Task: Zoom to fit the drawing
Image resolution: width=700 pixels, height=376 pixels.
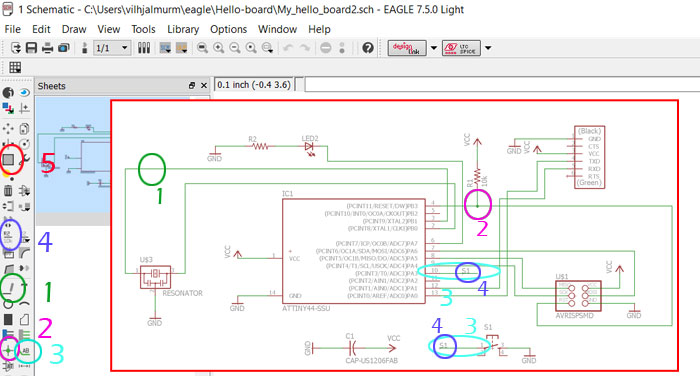Action: pos(202,48)
